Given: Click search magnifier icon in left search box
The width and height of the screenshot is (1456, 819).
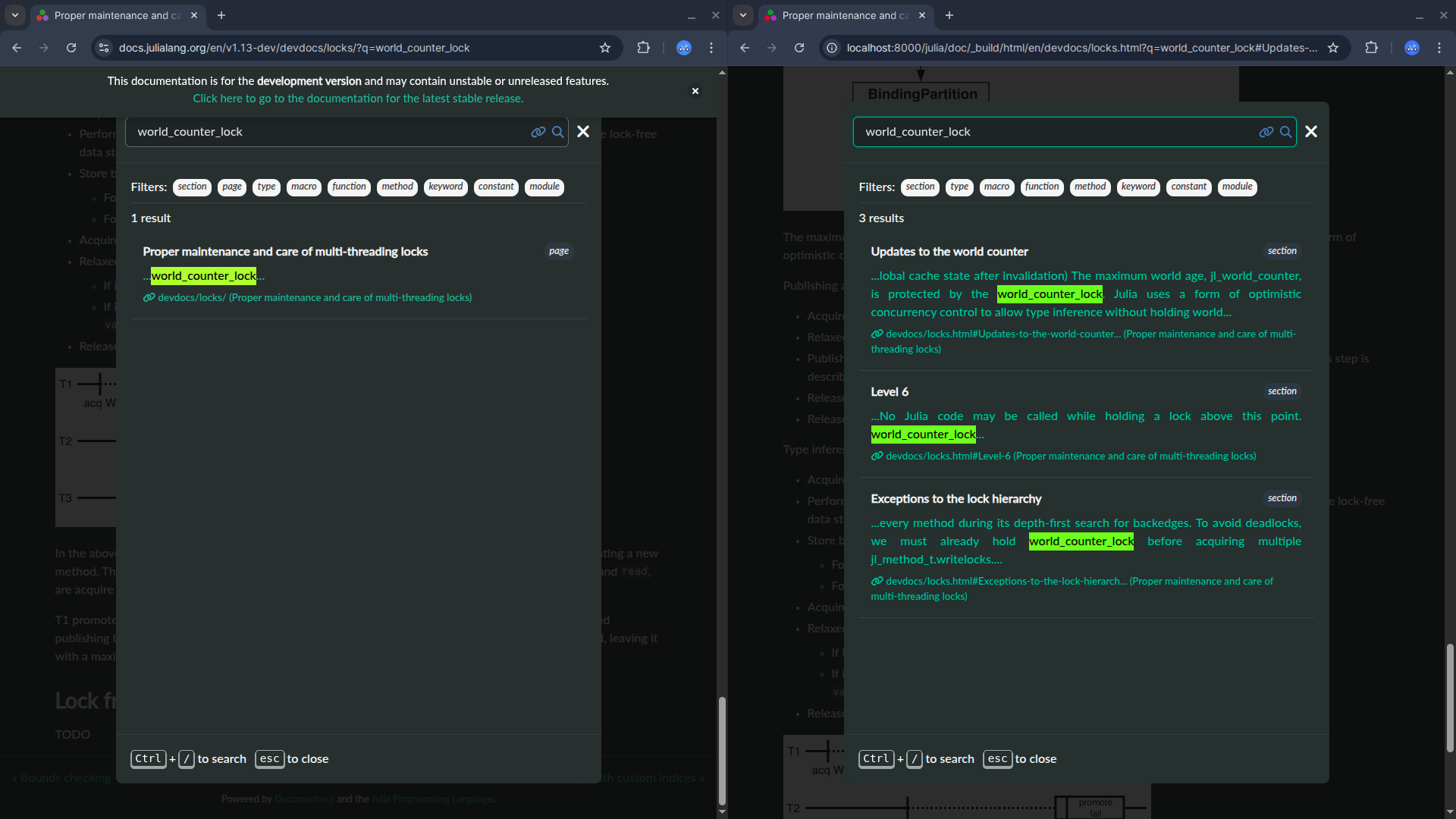Looking at the screenshot, I should point(557,132).
